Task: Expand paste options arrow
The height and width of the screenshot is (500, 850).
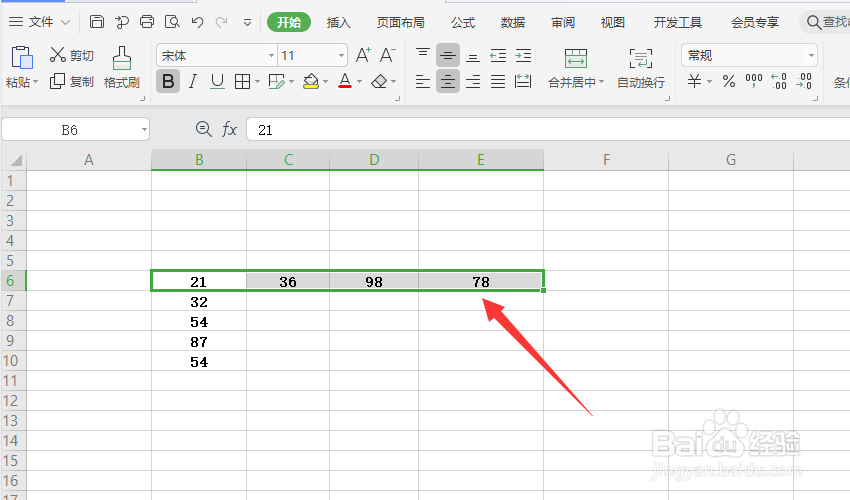Action: click(x=35, y=82)
